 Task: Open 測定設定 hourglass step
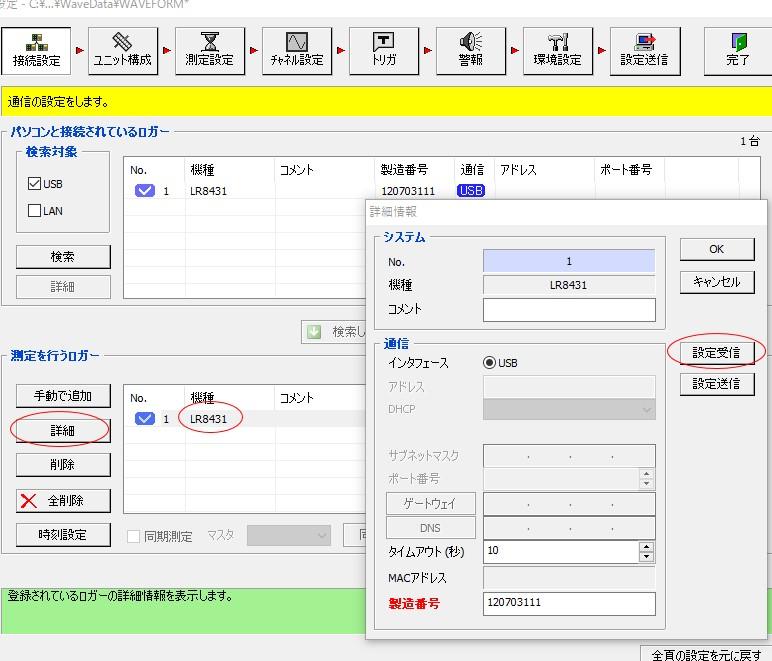[210, 51]
